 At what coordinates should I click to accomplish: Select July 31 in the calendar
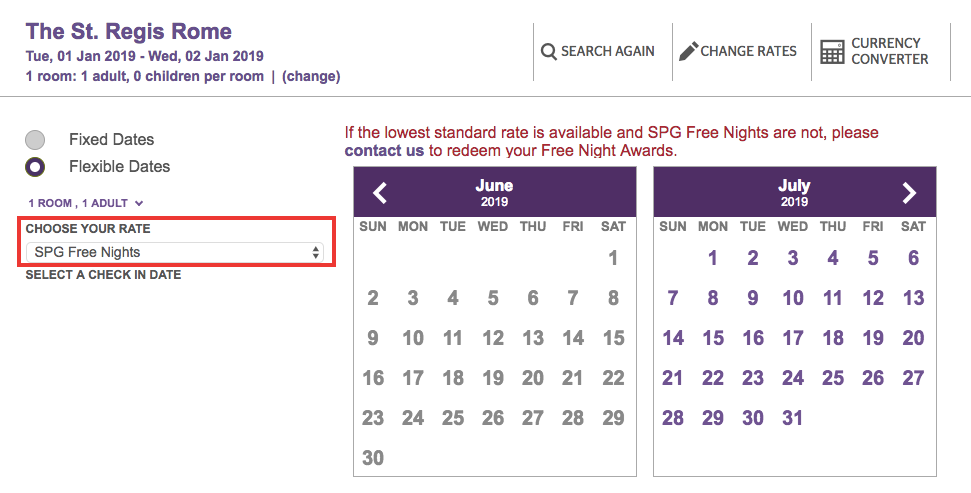pyautogui.click(x=793, y=418)
